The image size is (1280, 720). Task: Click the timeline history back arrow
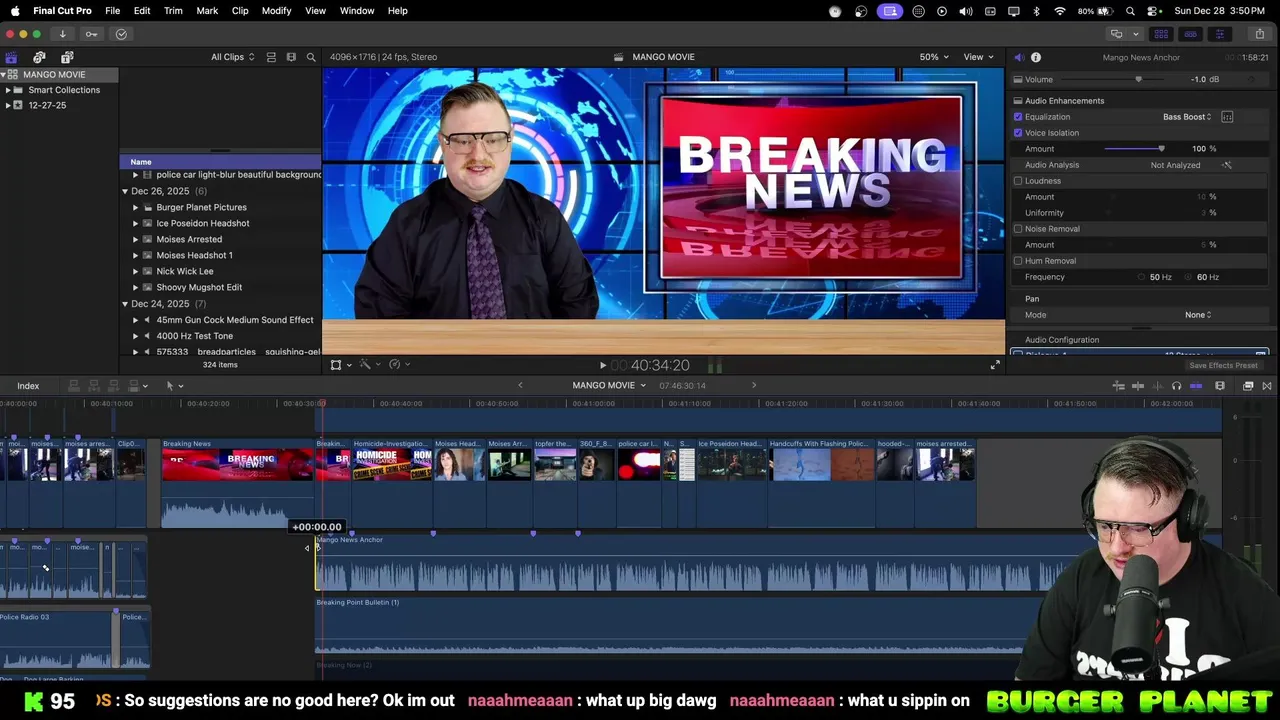pyautogui.click(x=520, y=385)
